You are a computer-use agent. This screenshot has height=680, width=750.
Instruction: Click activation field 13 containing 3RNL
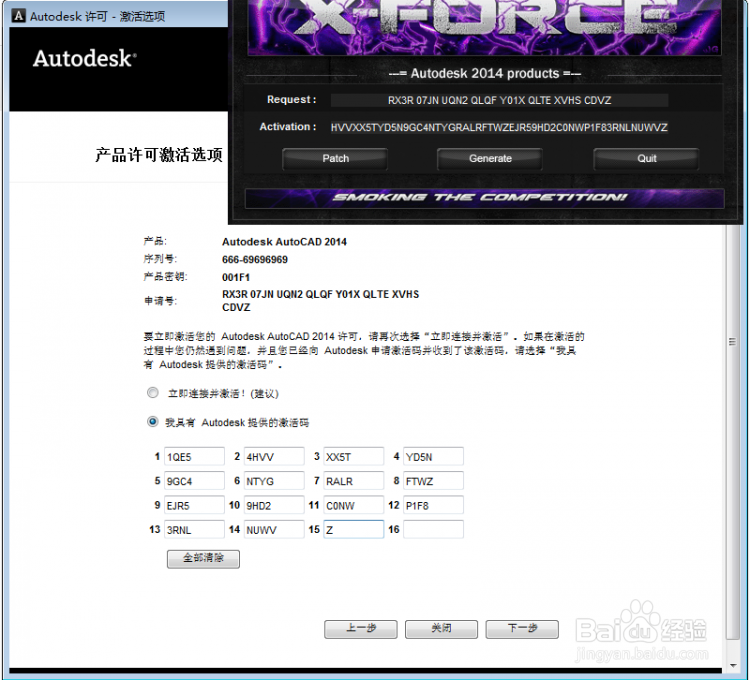[x=194, y=529]
